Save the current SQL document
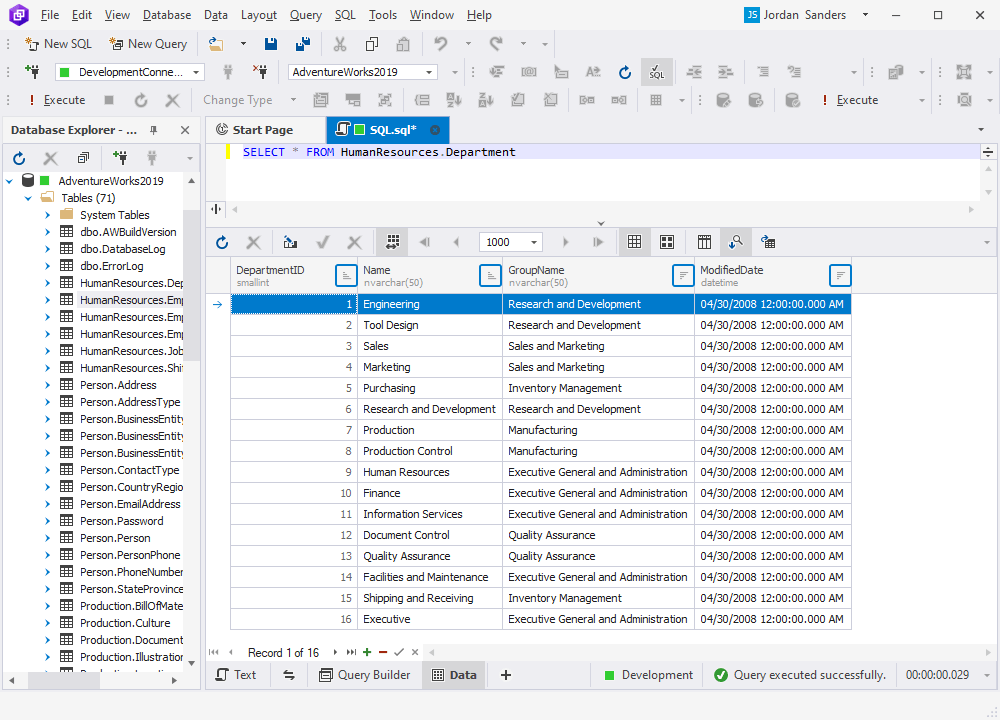Viewport: 1000px width, 720px height. 271,44
